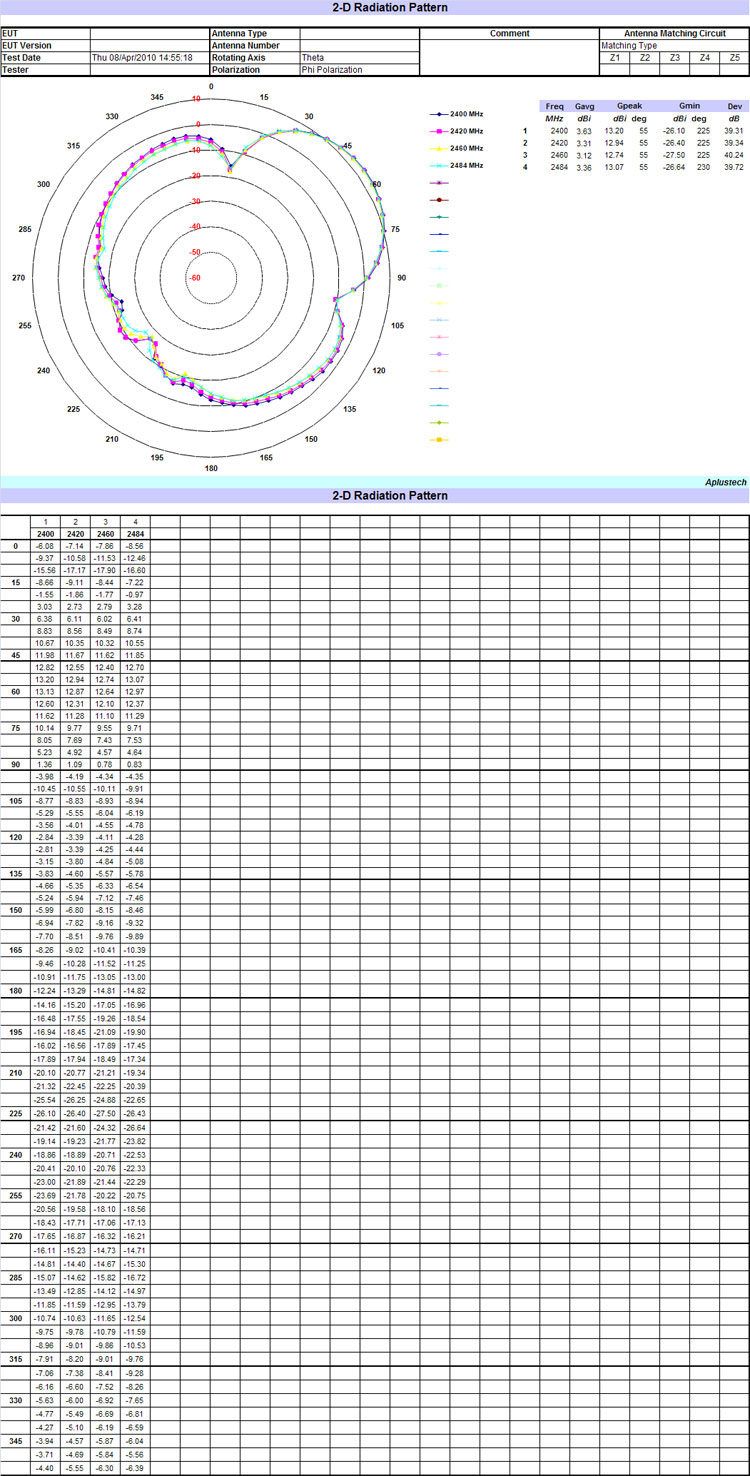This screenshot has width=750, height=1476.
Task: Select the table cell "-15.56"
Action: click(x=45, y=570)
